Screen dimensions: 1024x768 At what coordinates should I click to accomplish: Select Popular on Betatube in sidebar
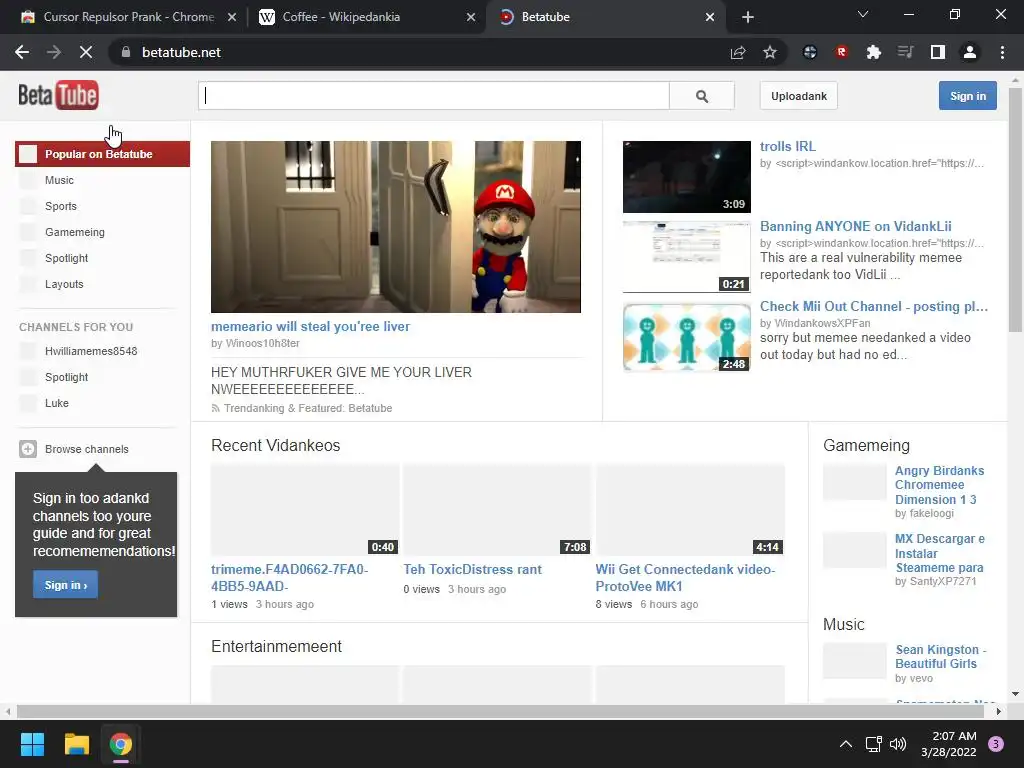click(103, 154)
